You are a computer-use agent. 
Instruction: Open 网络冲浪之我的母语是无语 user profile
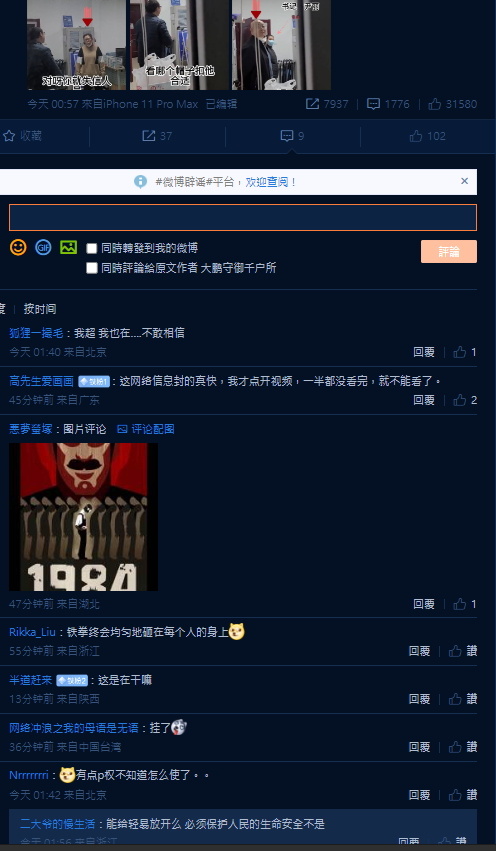tap(74, 728)
